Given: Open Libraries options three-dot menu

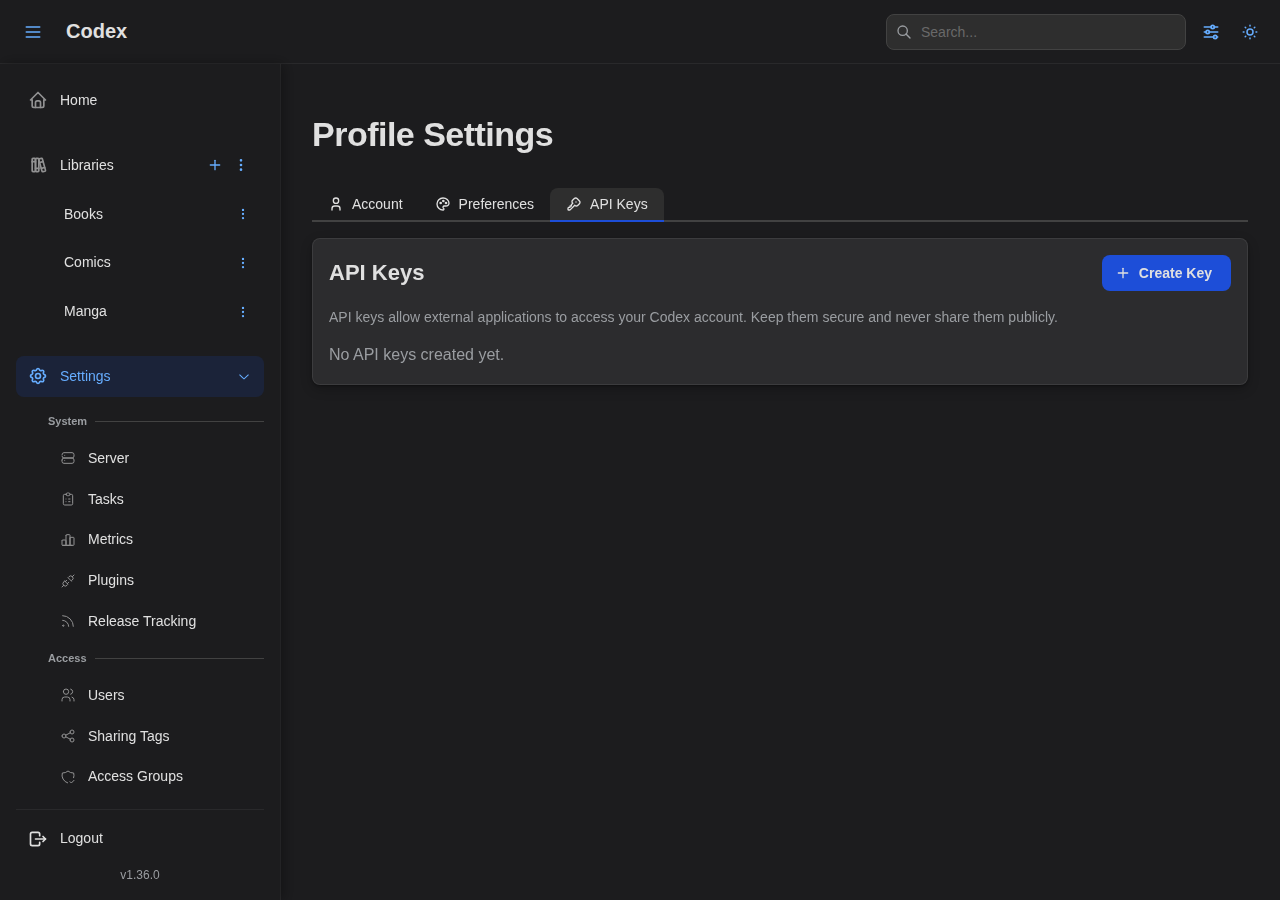Looking at the screenshot, I should [241, 165].
